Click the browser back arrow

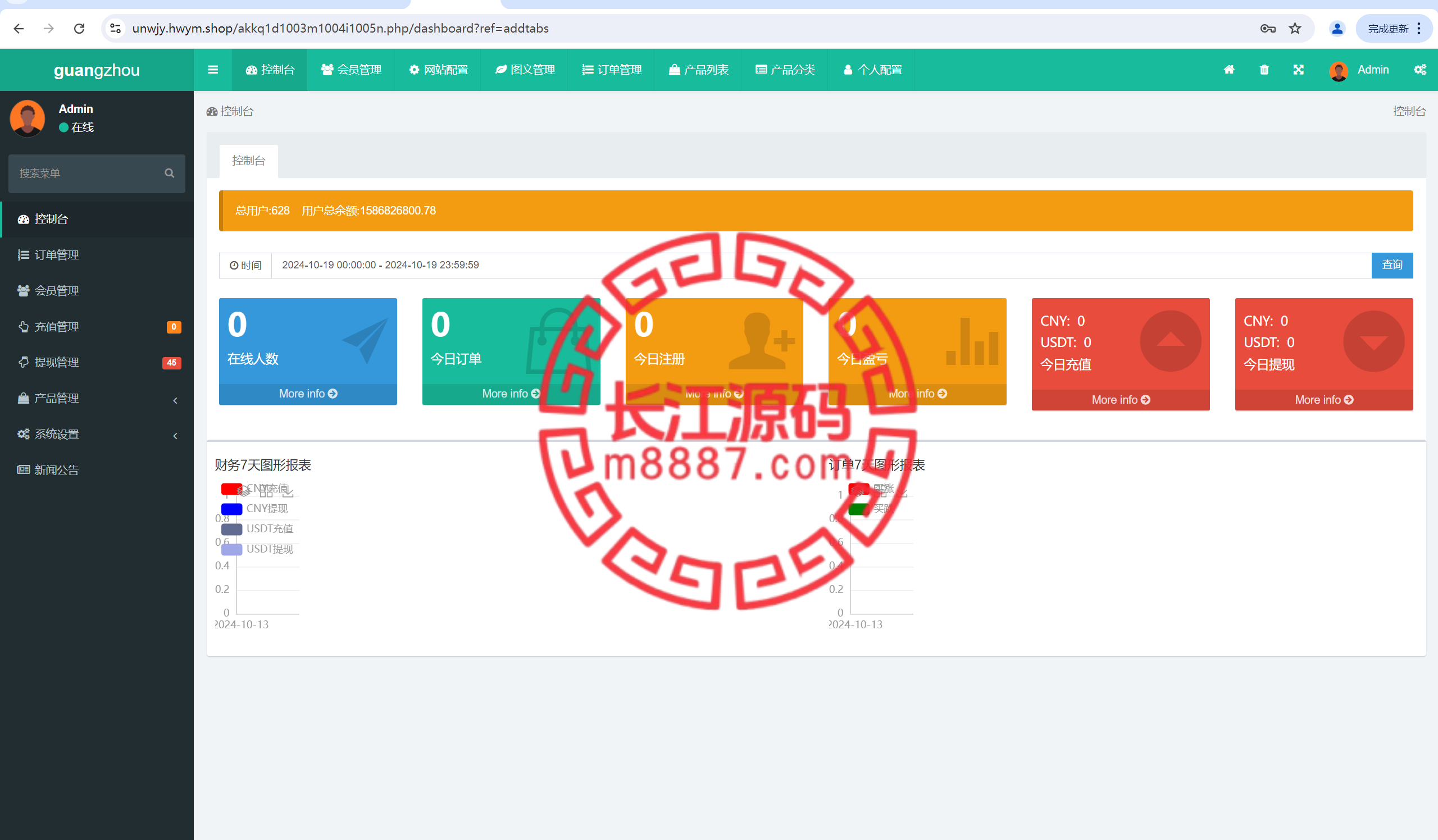click(19, 29)
